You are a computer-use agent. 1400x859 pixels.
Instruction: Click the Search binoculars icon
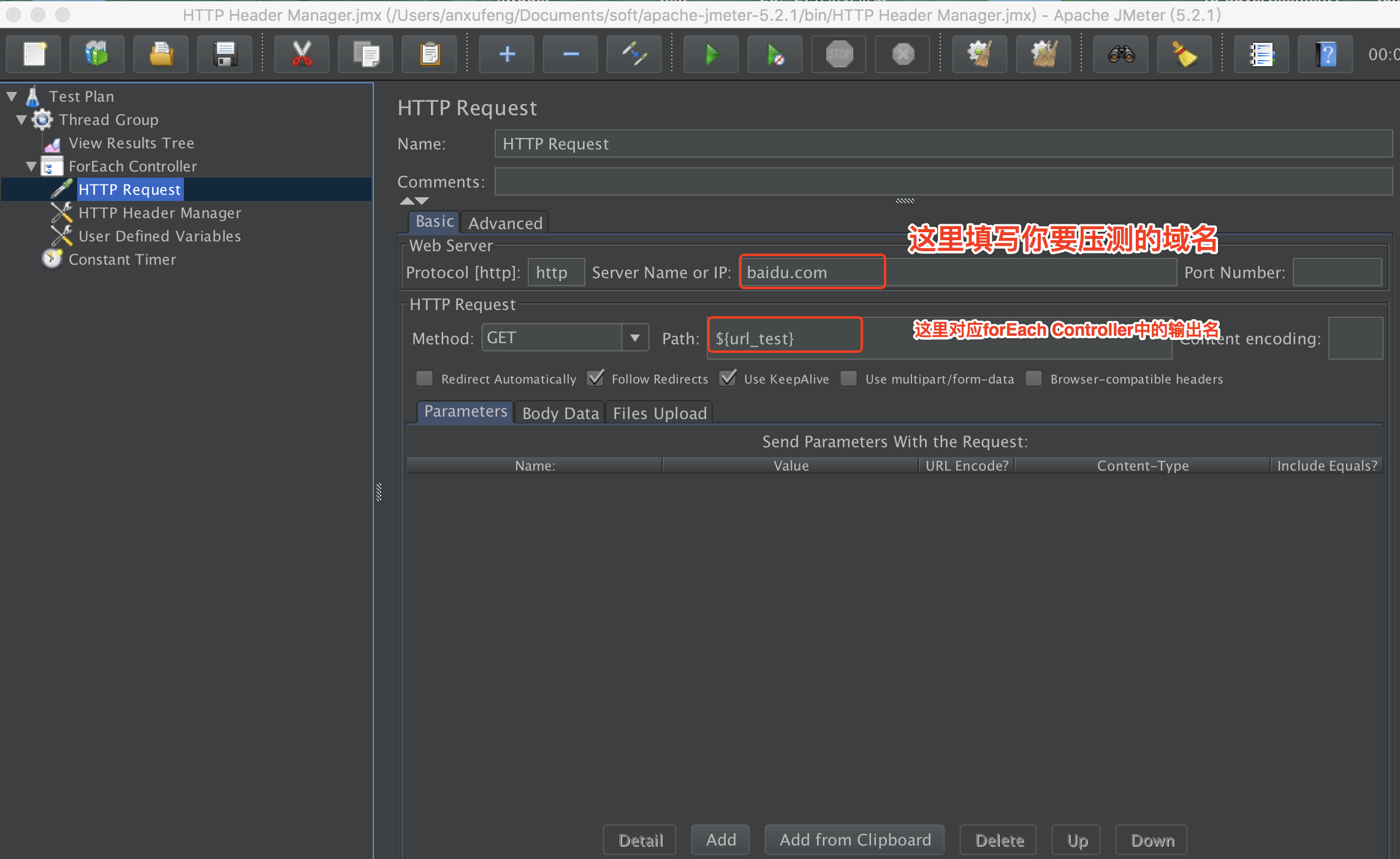(1121, 55)
